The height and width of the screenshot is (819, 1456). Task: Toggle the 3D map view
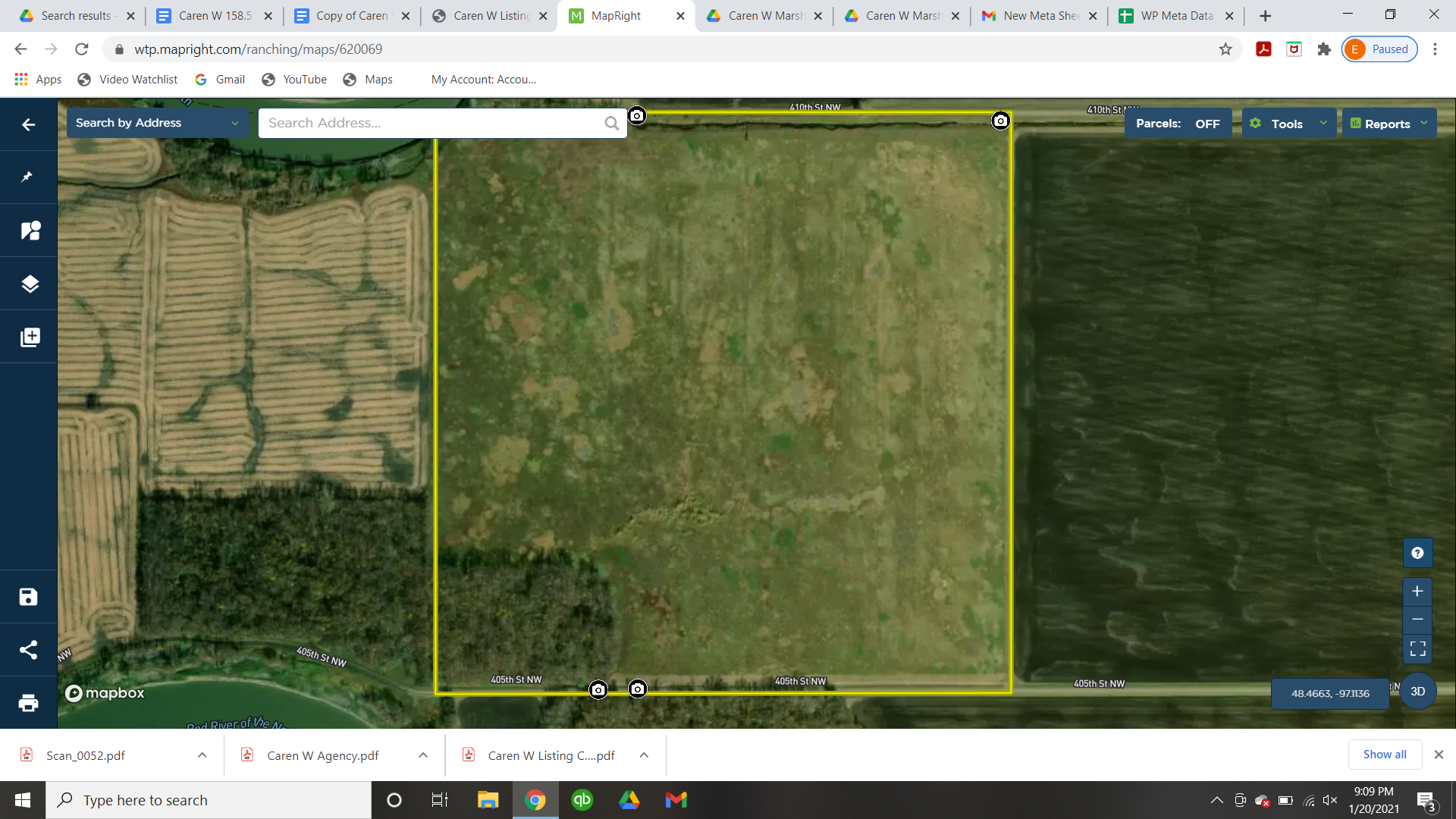tap(1417, 692)
